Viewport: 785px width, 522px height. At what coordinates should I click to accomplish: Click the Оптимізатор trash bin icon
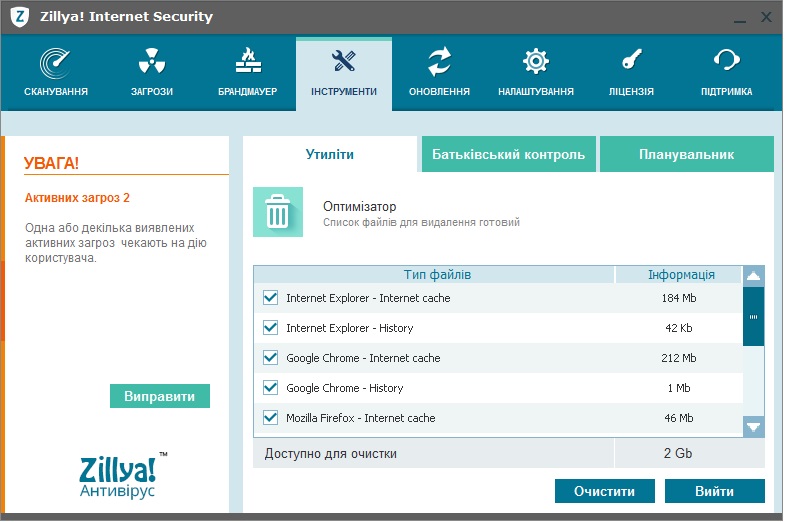point(278,212)
